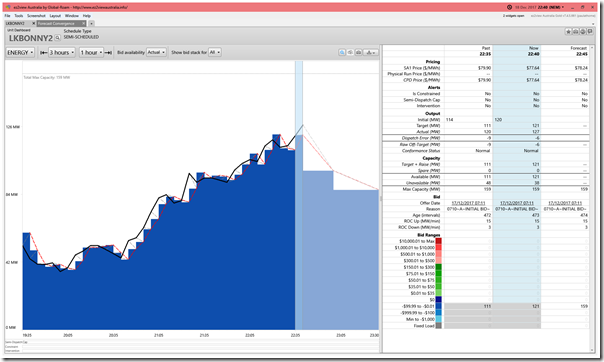This screenshot has width=604, height=362.
Task: Add a new widget tab
Action: [x=91, y=23]
